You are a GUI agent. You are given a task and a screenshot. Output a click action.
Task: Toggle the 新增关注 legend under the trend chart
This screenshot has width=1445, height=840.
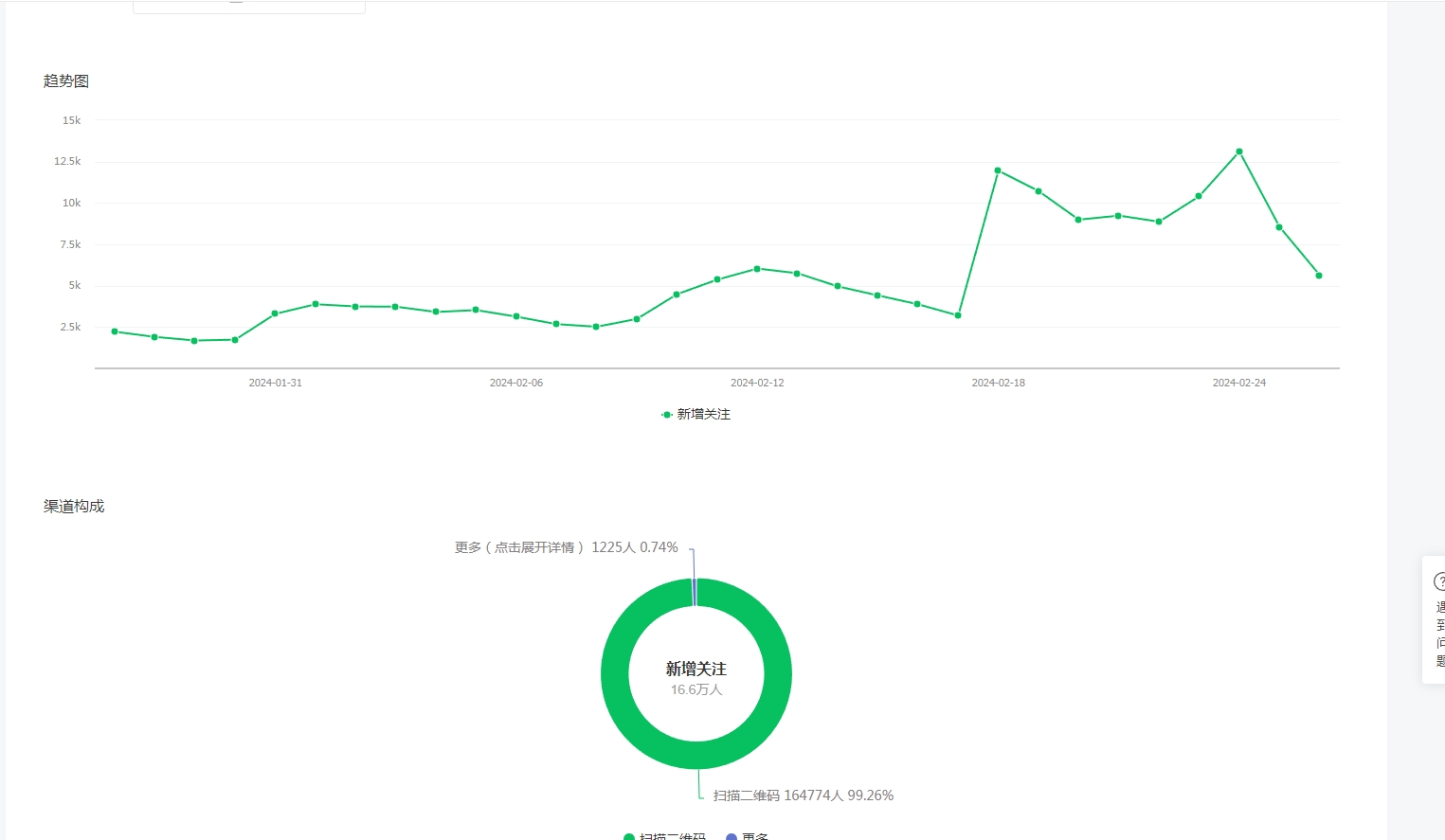pyautogui.click(x=695, y=415)
